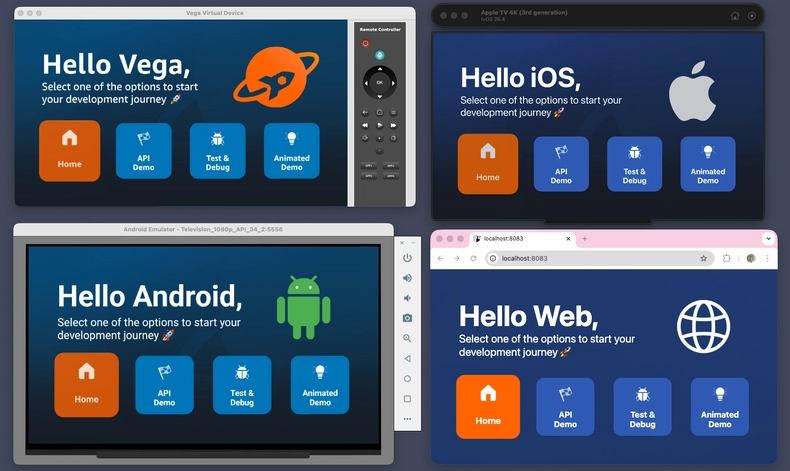The image size is (790, 471).
Task: Select Home tile in Apple TV simulator
Action: pyautogui.click(x=488, y=164)
